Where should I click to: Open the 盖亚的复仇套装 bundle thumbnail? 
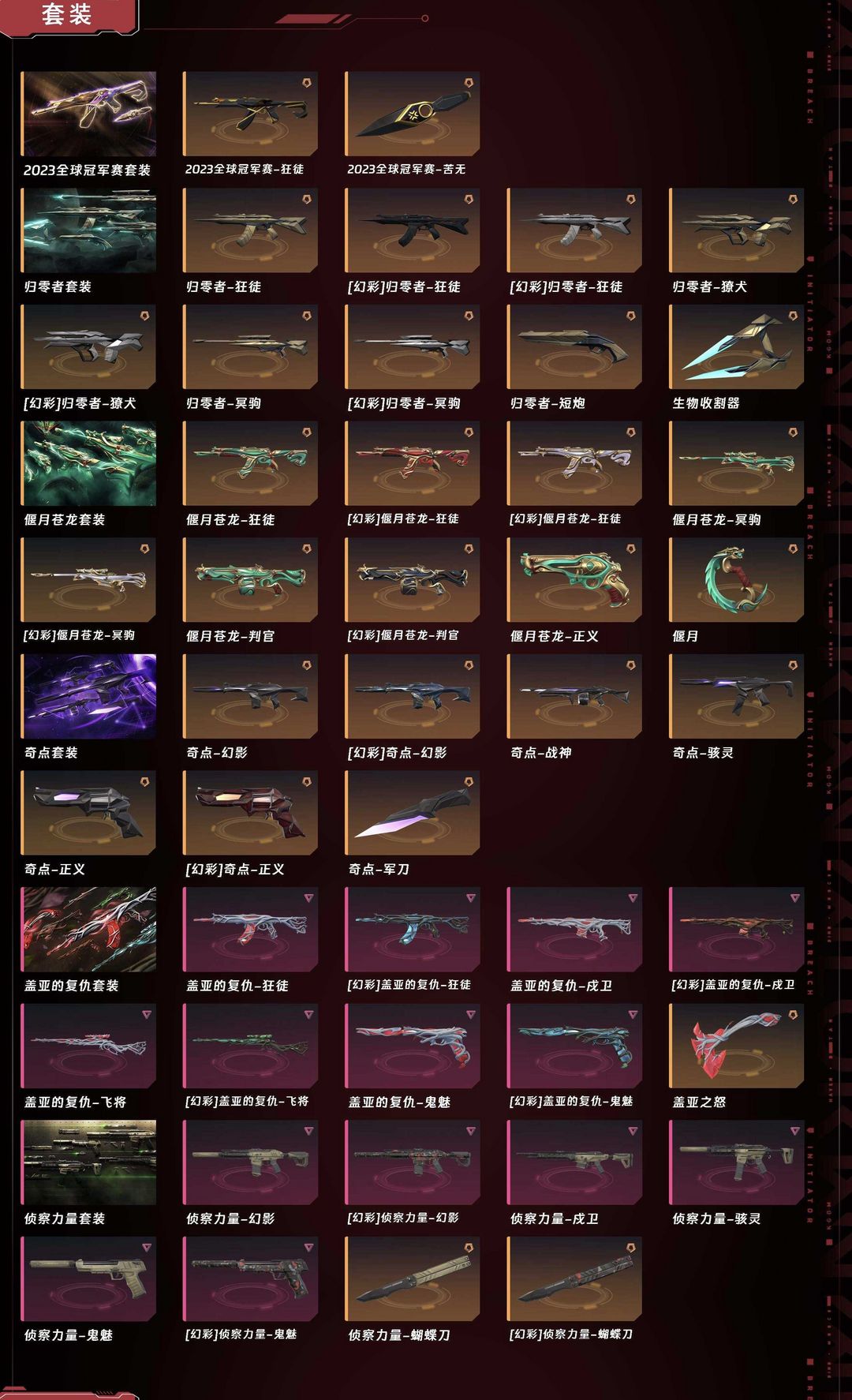pos(88,930)
